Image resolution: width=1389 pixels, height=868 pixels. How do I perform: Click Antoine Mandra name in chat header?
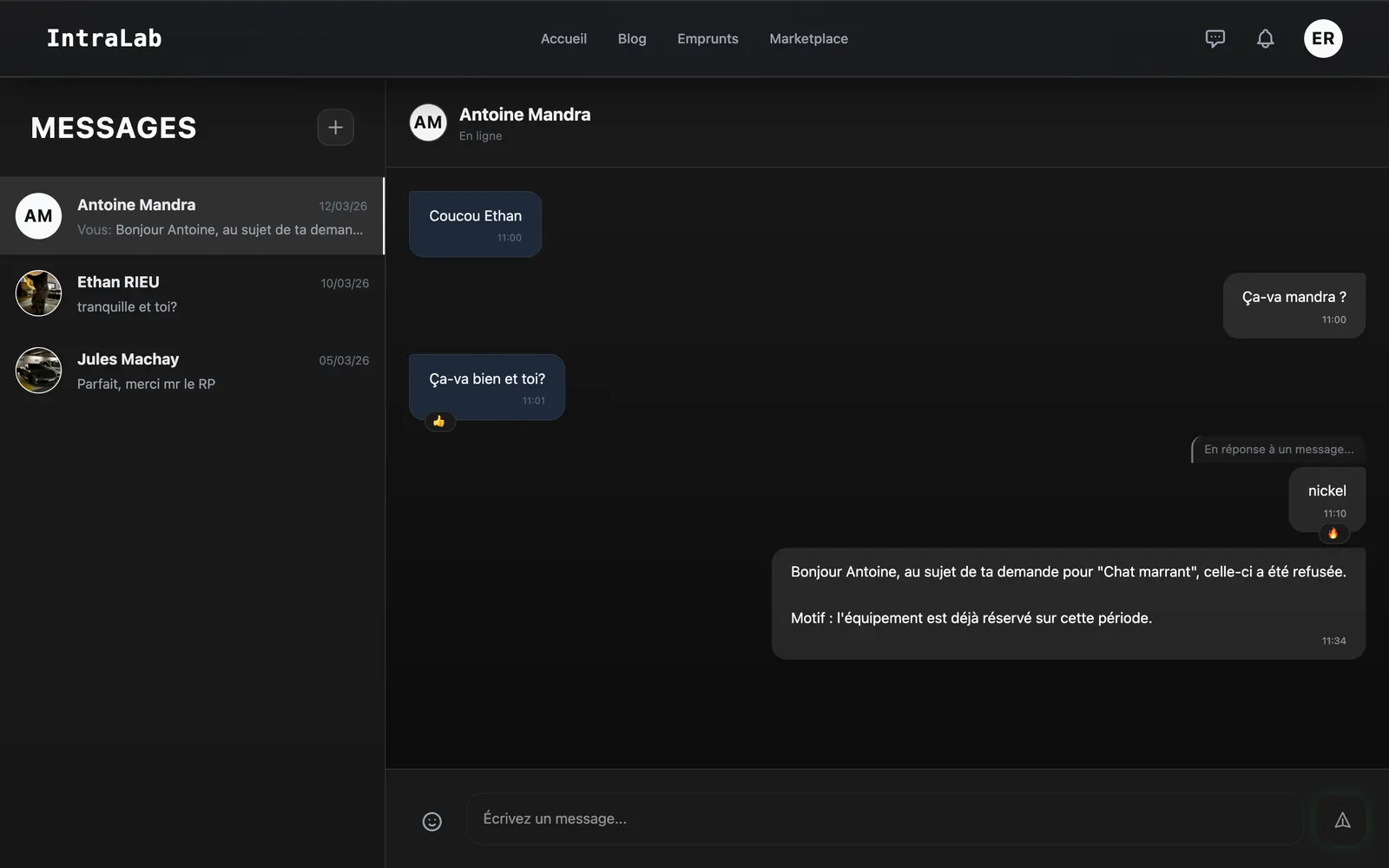(x=524, y=115)
